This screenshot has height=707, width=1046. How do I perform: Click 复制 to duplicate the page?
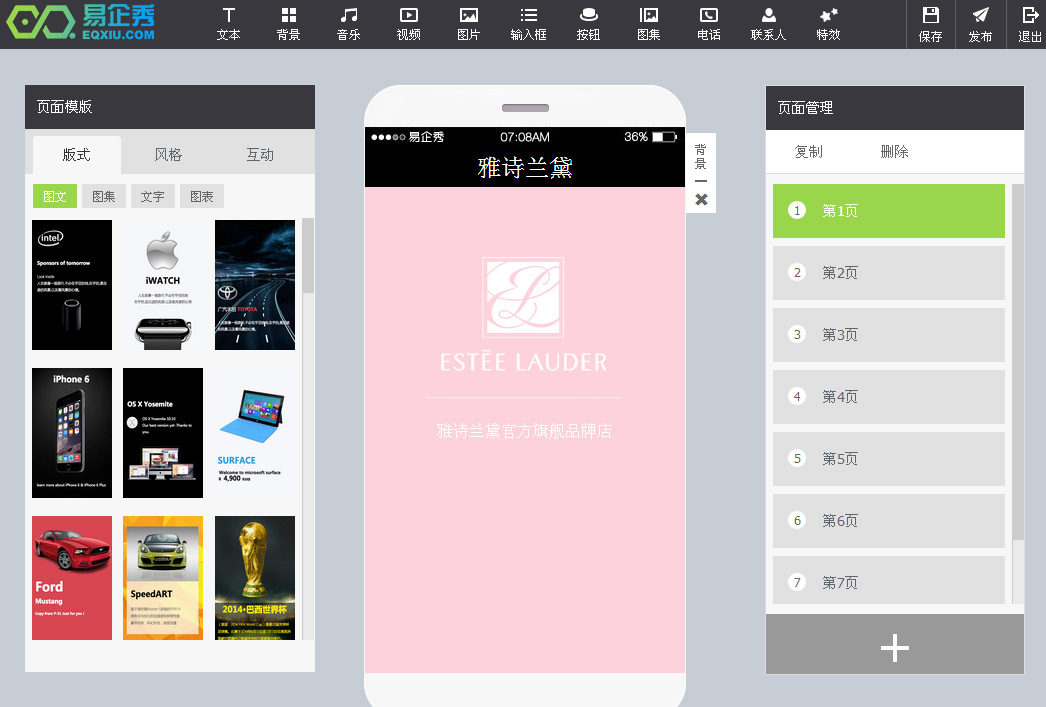[x=808, y=152]
